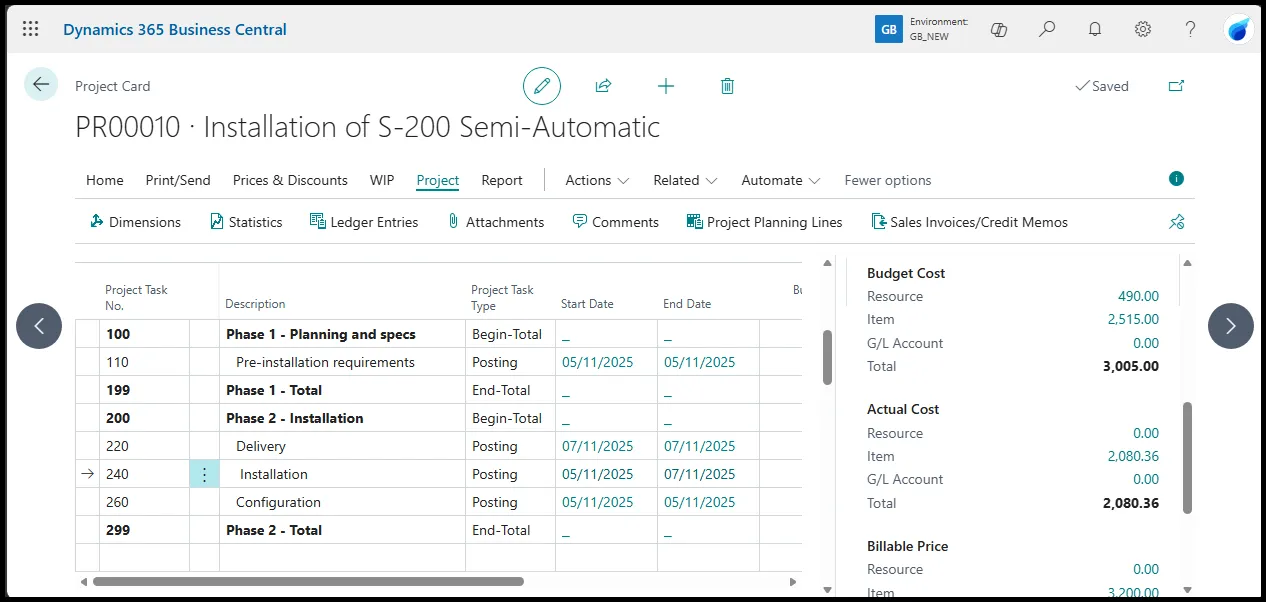The width and height of the screenshot is (1266, 602).
Task: Open Attachments
Action: [495, 222]
